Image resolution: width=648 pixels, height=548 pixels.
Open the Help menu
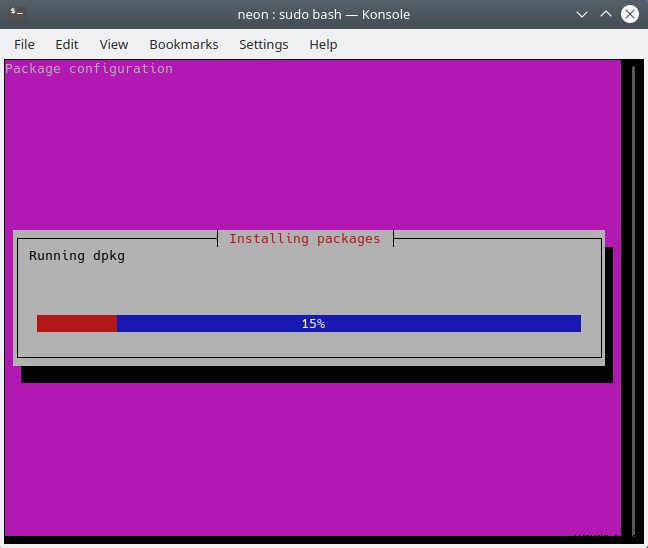pyautogui.click(x=323, y=44)
